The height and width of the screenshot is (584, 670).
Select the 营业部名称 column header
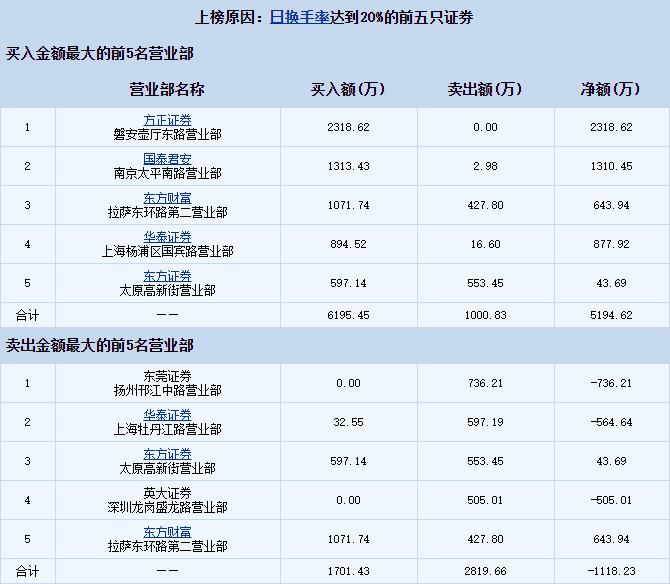click(x=167, y=89)
